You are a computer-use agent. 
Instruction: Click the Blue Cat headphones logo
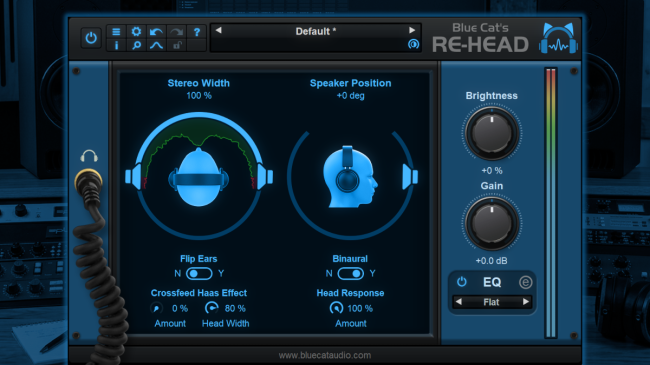558,38
